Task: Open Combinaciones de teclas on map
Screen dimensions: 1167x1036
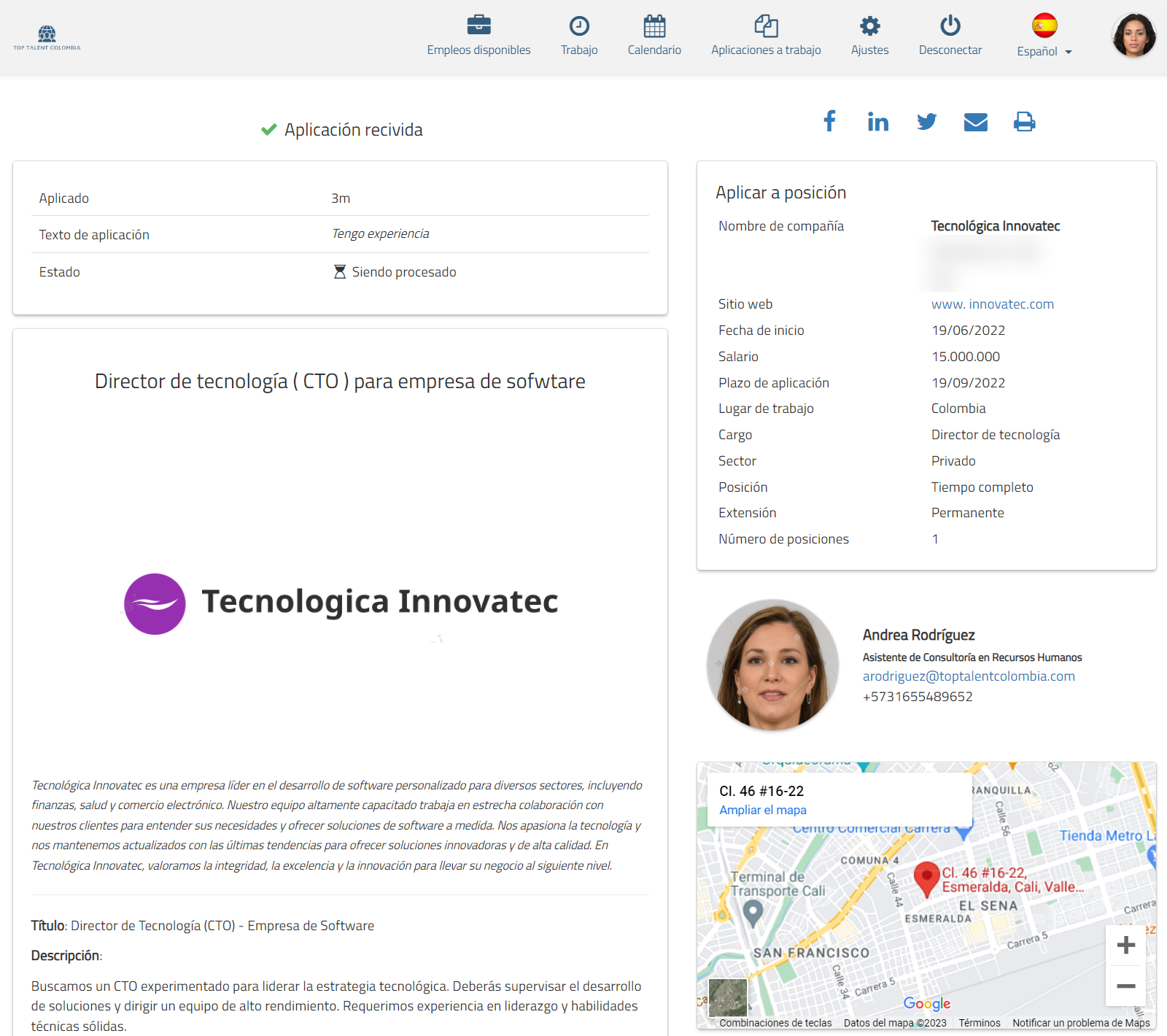Action: pos(775,1023)
